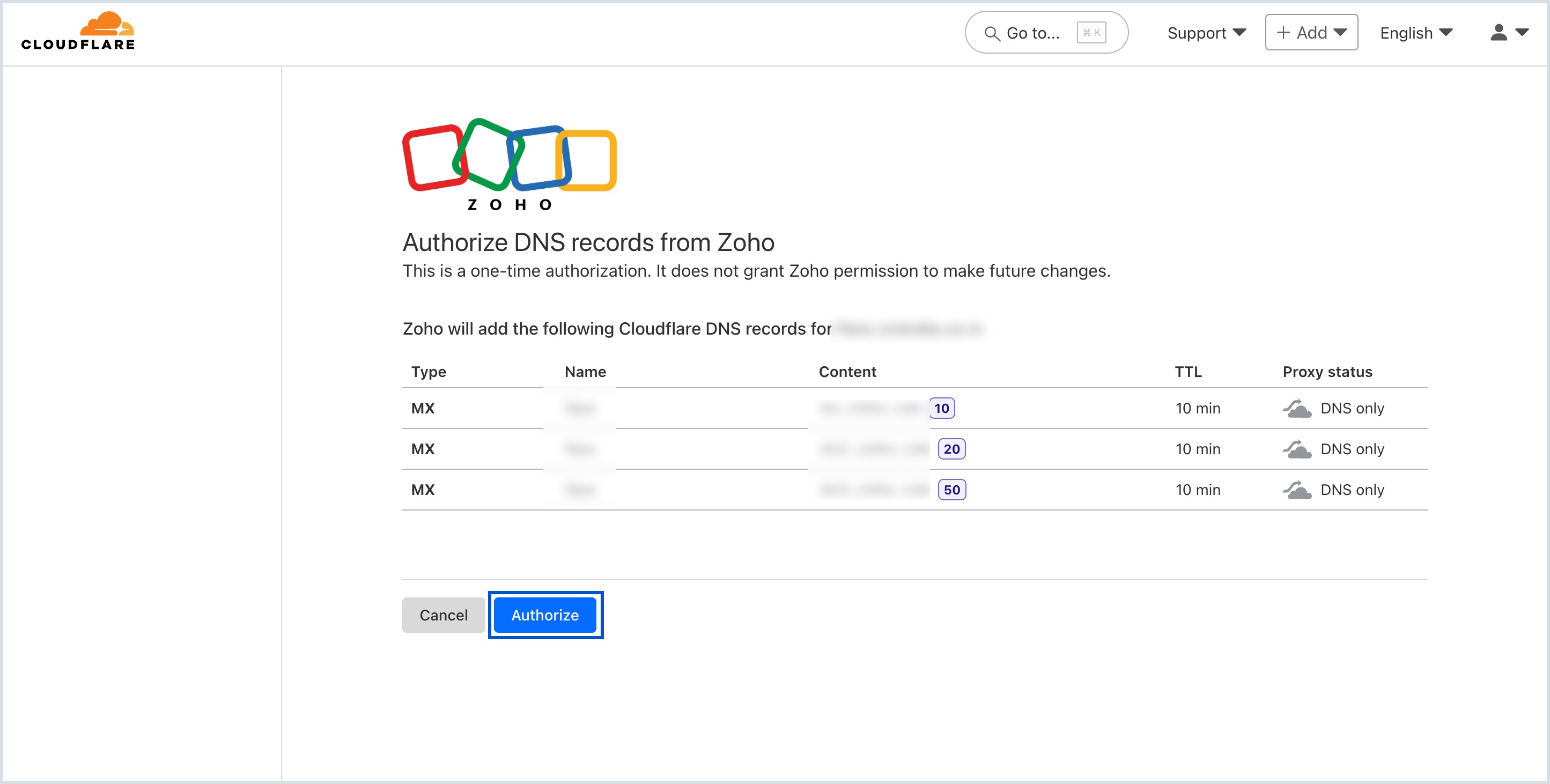The height and width of the screenshot is (784, 1550).
Task: Click the priority 10 badge on first MX record
Action: tap(942, 408)
